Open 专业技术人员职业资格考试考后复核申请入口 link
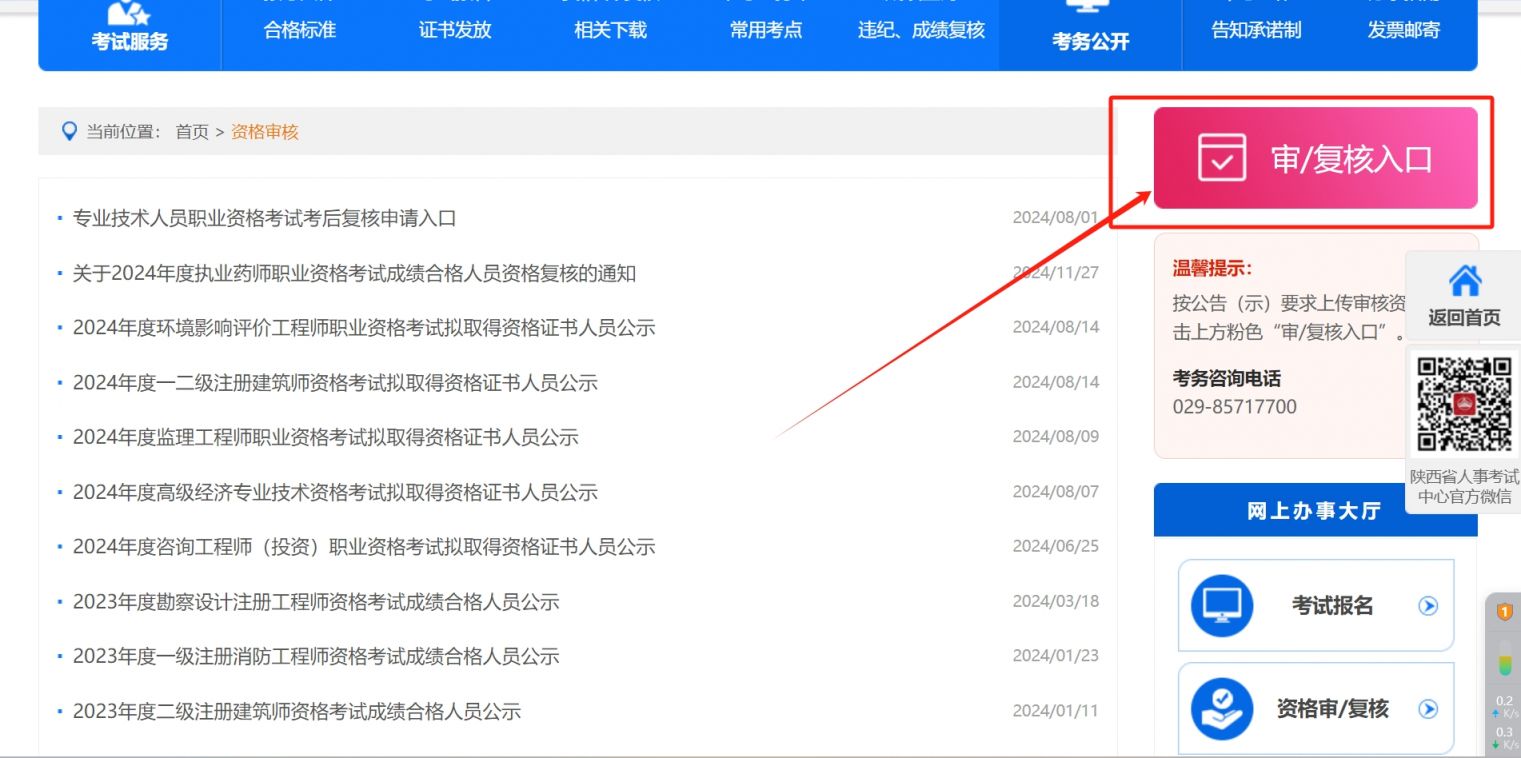This screenshot has width=1521, height=758. tap(264, 218)
